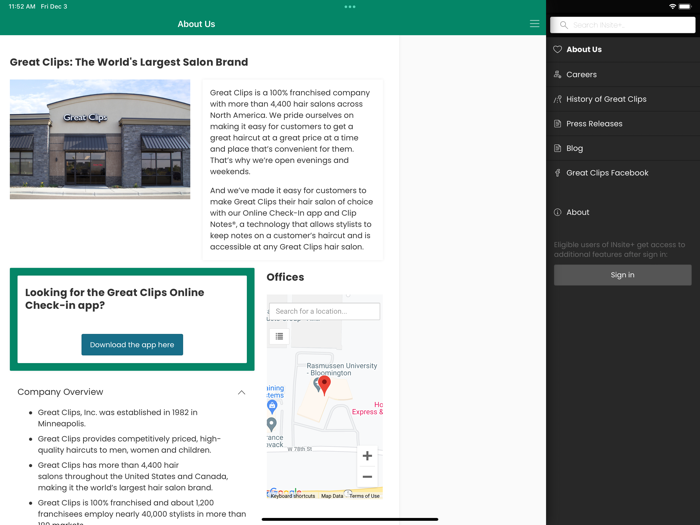
Task: Click the heart icon beside About Us
Action: click(x=558, y=50)
